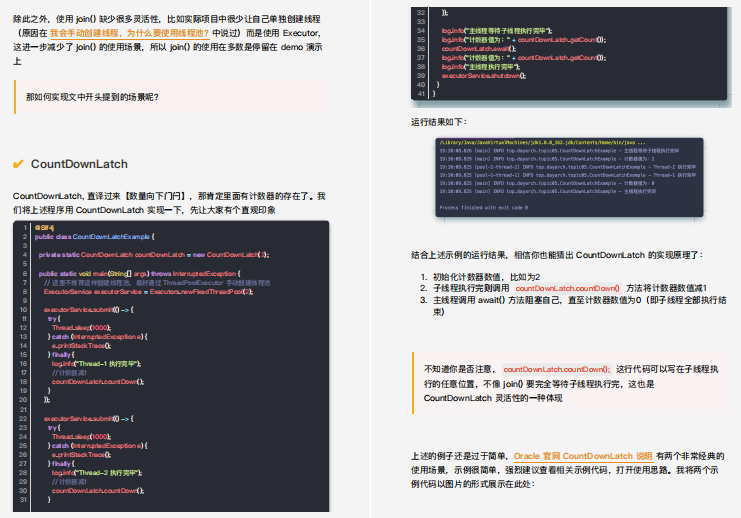Click the Executors.newFixedThreadPool(2) line
Viewport: 741px width, 518px height.
(148, 292)
